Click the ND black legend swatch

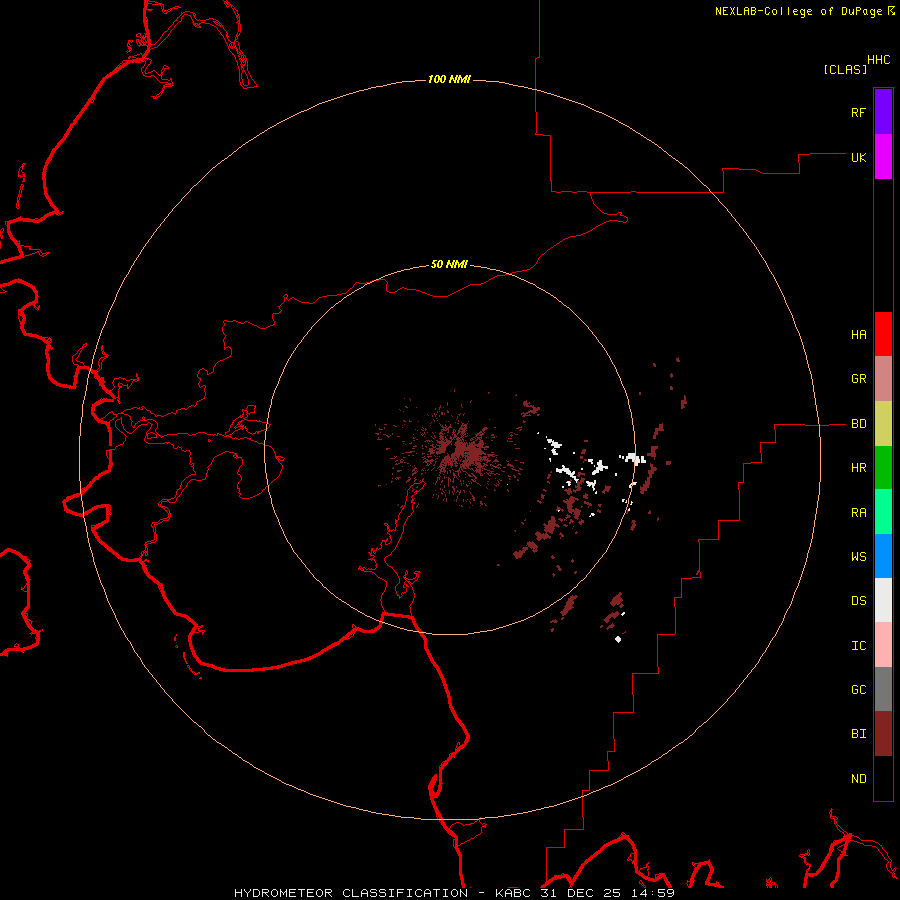pos(883,778)
